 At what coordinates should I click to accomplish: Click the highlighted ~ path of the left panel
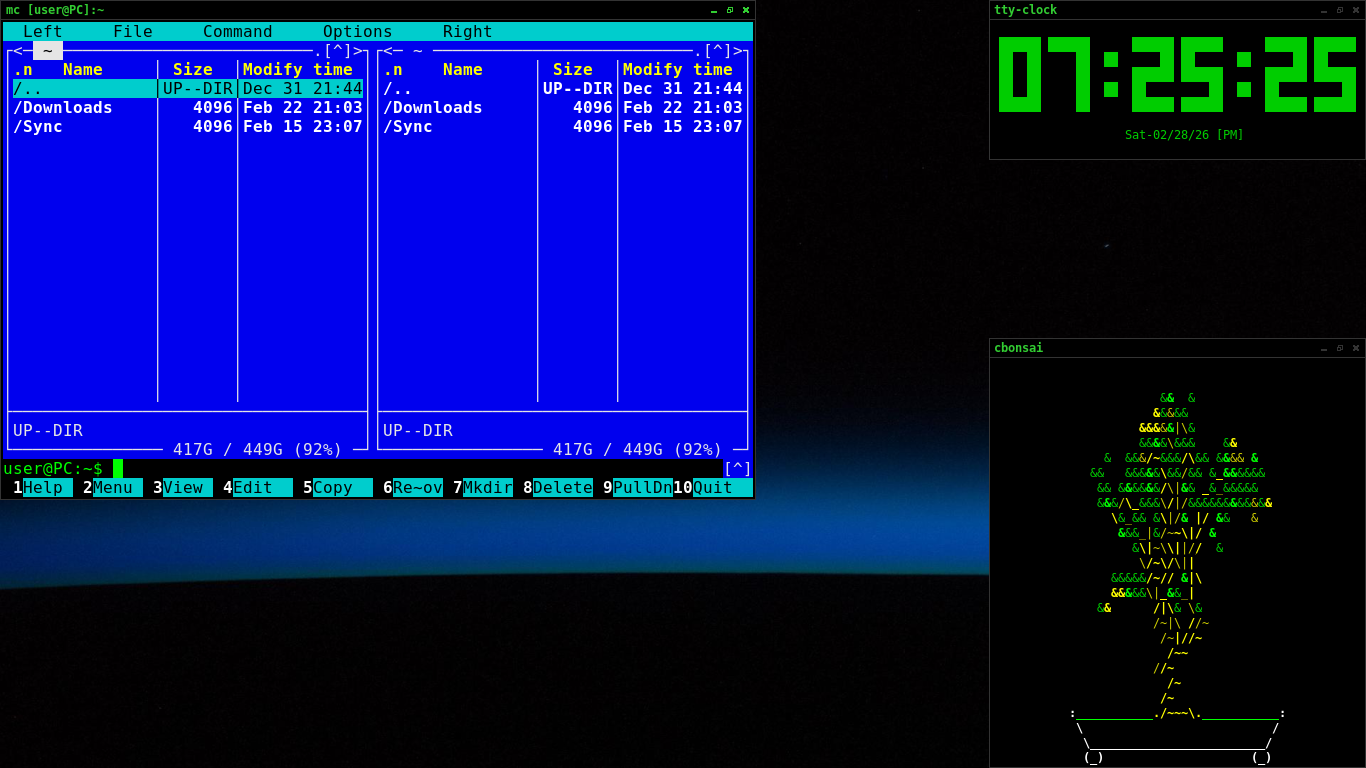click(48, 51)
